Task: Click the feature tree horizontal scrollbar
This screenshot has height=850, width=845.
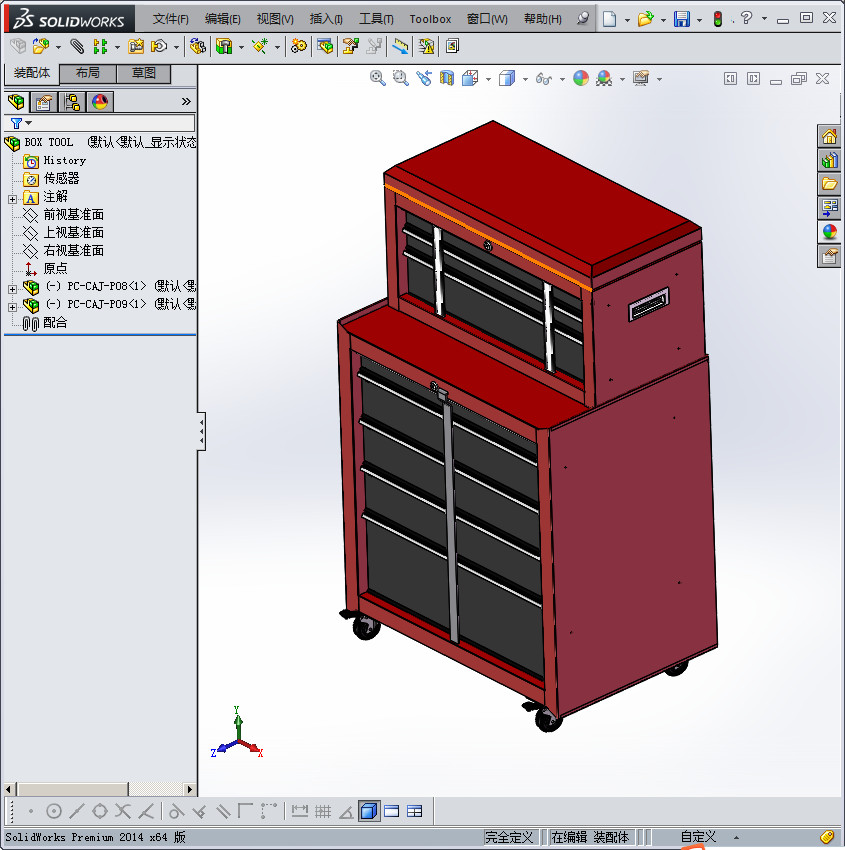Action: (x=100, y=789)
